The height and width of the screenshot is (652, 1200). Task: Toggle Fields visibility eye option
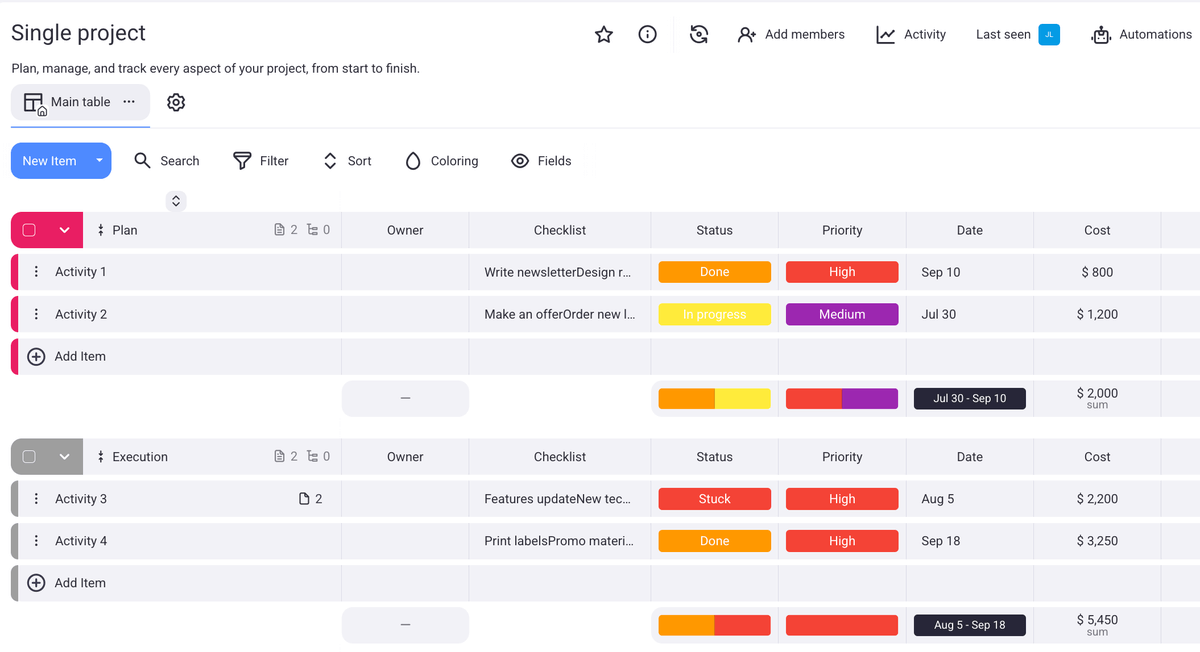tap(520, 161)
